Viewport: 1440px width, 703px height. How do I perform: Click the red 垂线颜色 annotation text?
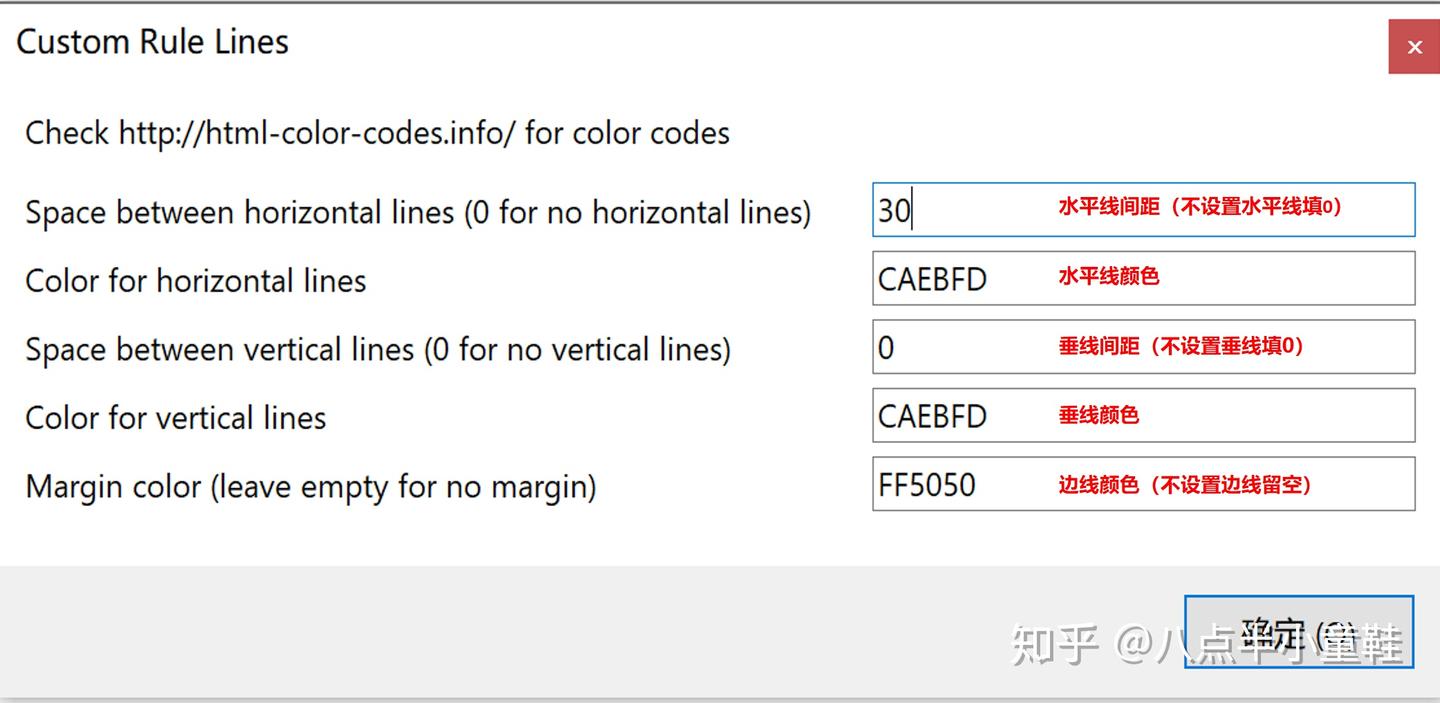coord(1098,413)
